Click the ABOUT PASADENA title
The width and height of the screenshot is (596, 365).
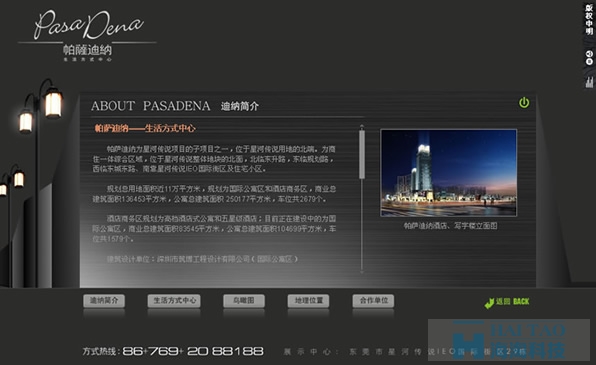click(x=151, y=106)
